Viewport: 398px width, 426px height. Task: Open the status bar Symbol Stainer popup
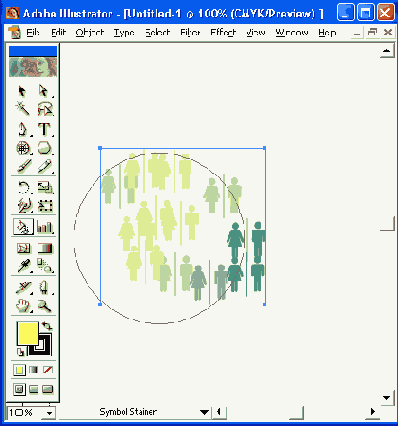(x=204, y=412)
